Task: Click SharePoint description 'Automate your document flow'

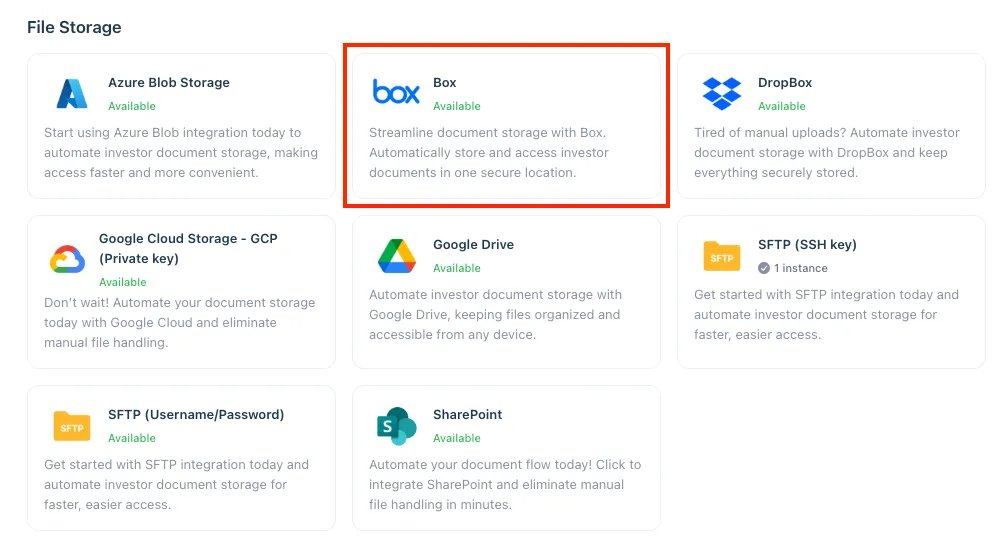Action: click(x=505, y=484)
